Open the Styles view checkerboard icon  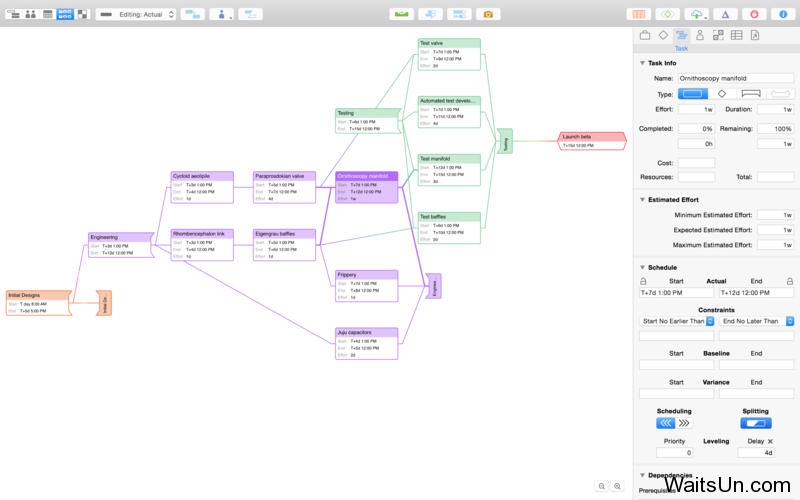click(x=82, y=14)
